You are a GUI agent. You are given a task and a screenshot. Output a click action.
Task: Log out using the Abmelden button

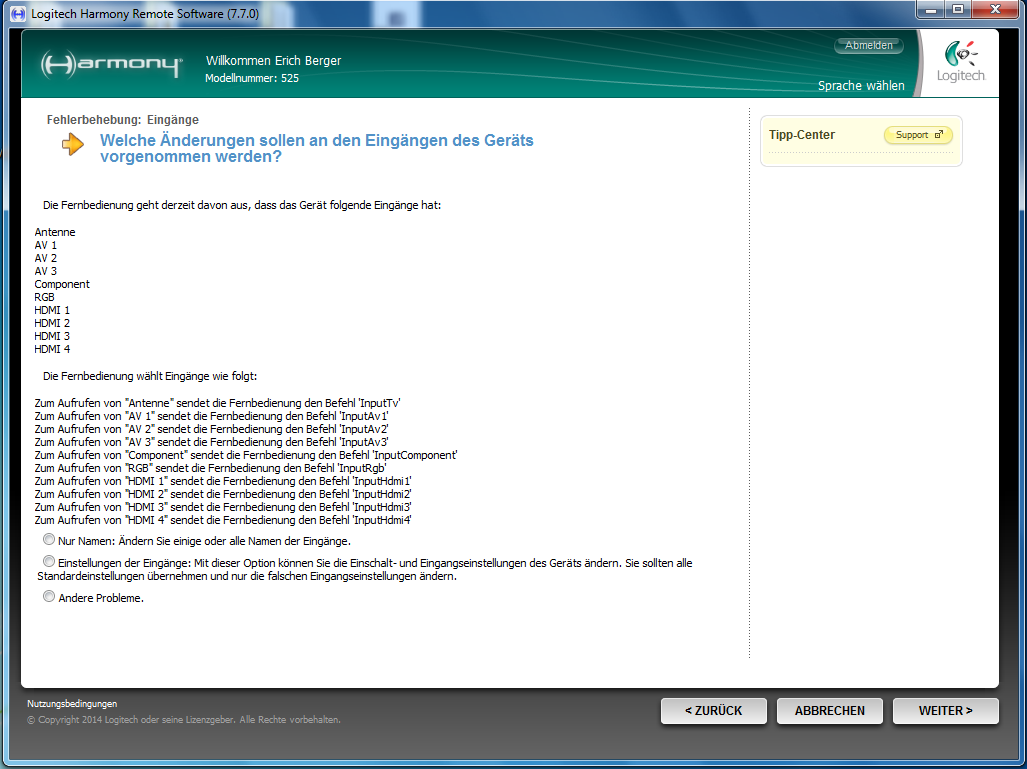pos(868,46)
